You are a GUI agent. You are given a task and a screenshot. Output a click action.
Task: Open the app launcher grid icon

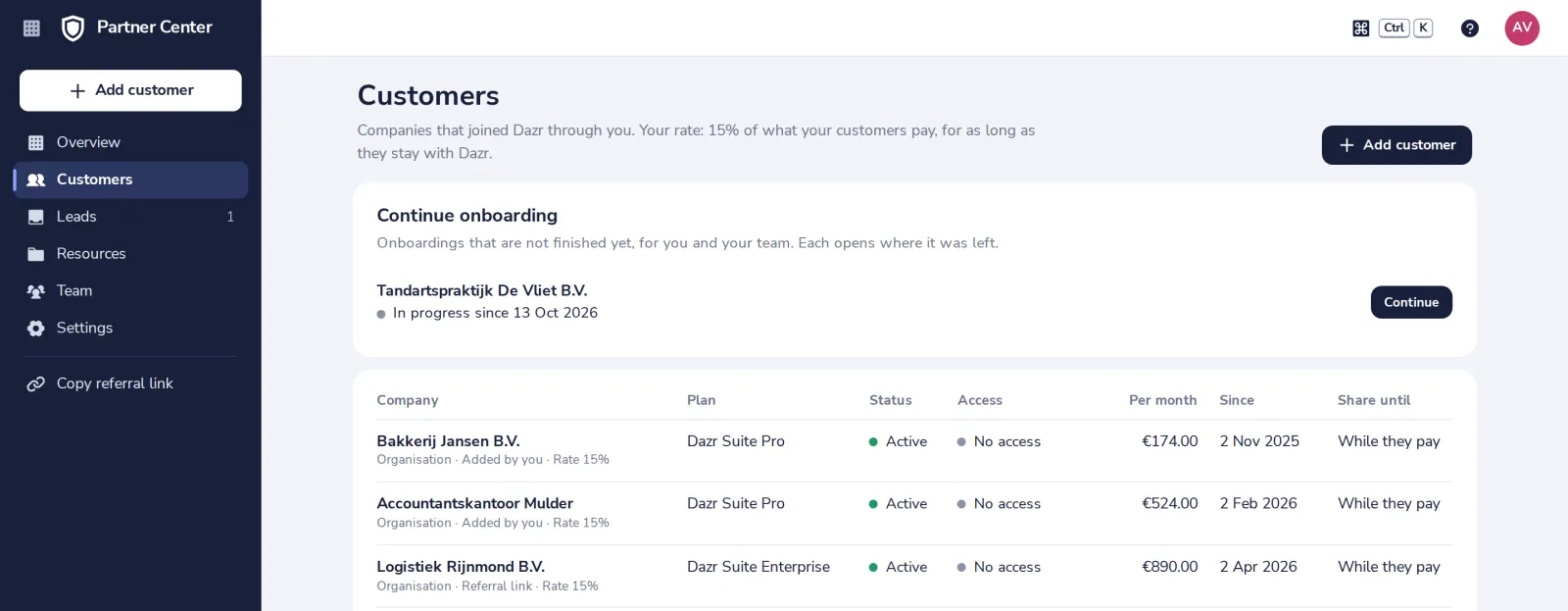pyautogui.click(x=31, y=28)
